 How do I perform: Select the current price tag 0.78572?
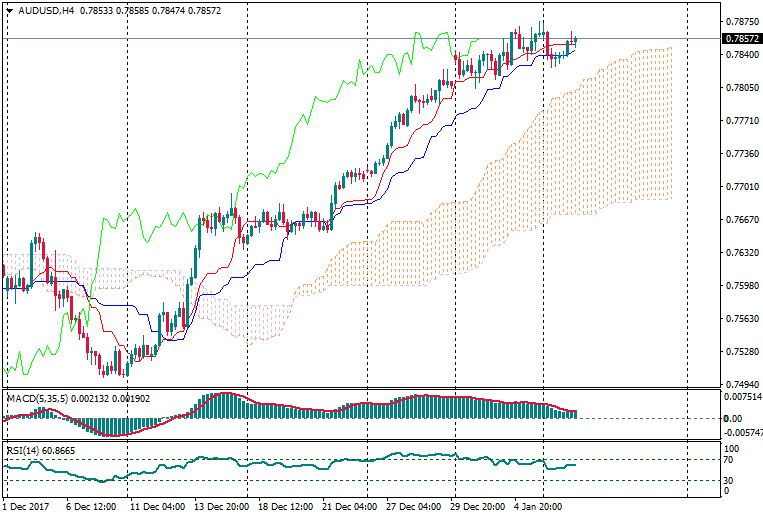tap(740, 38)
